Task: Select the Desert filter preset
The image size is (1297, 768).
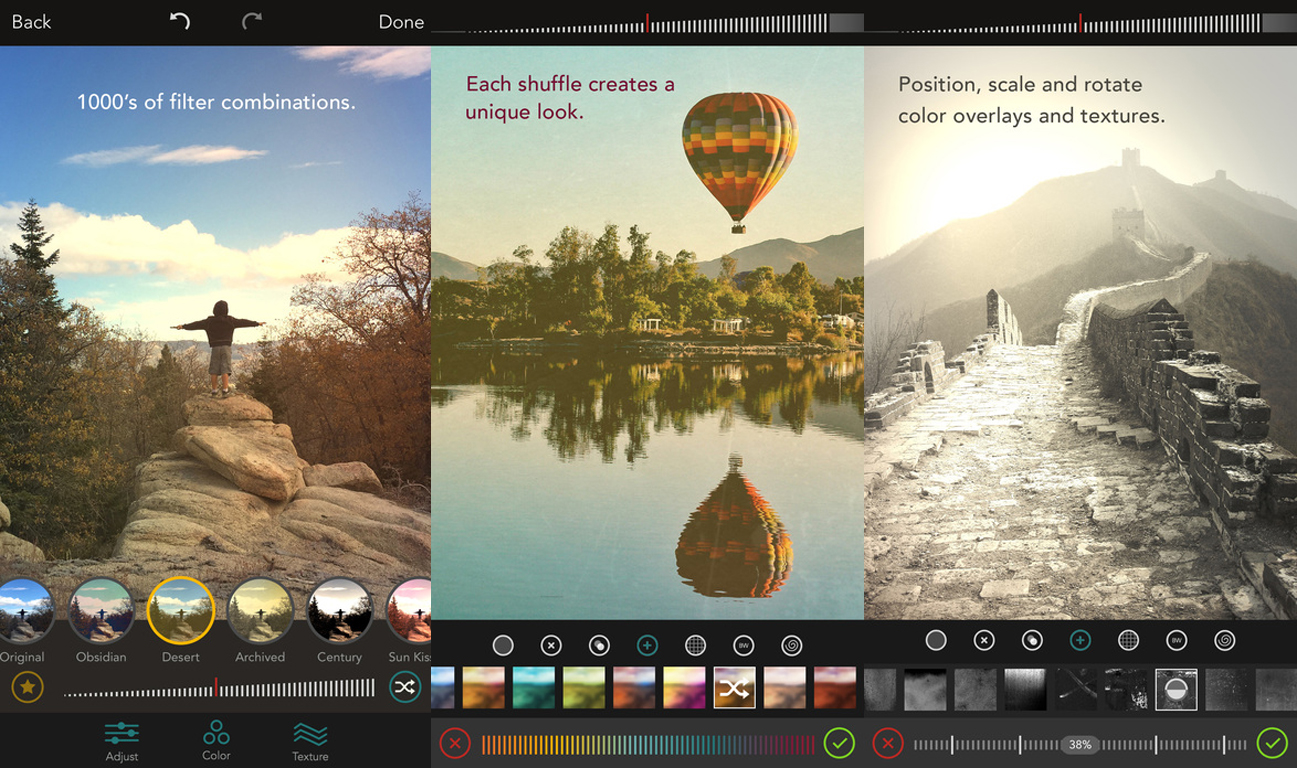Action: coord(180,611)
